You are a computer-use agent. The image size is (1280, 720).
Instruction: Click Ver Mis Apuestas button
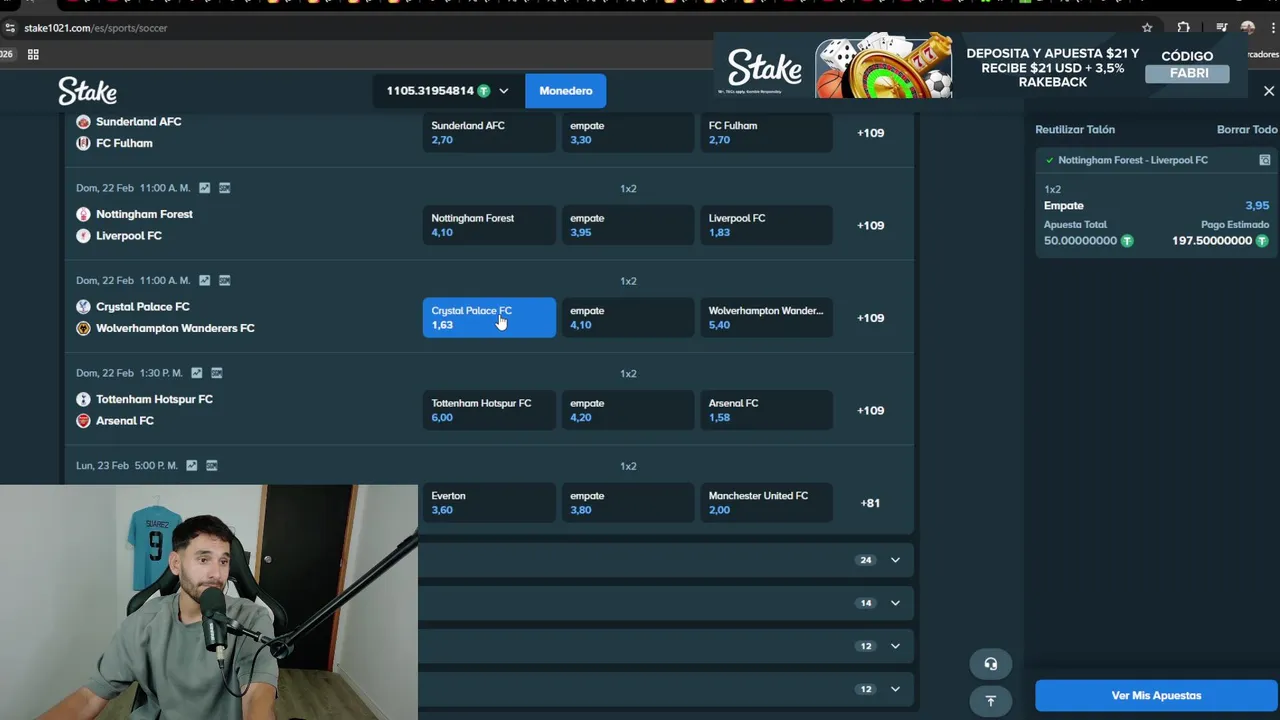click(1156, 696)
